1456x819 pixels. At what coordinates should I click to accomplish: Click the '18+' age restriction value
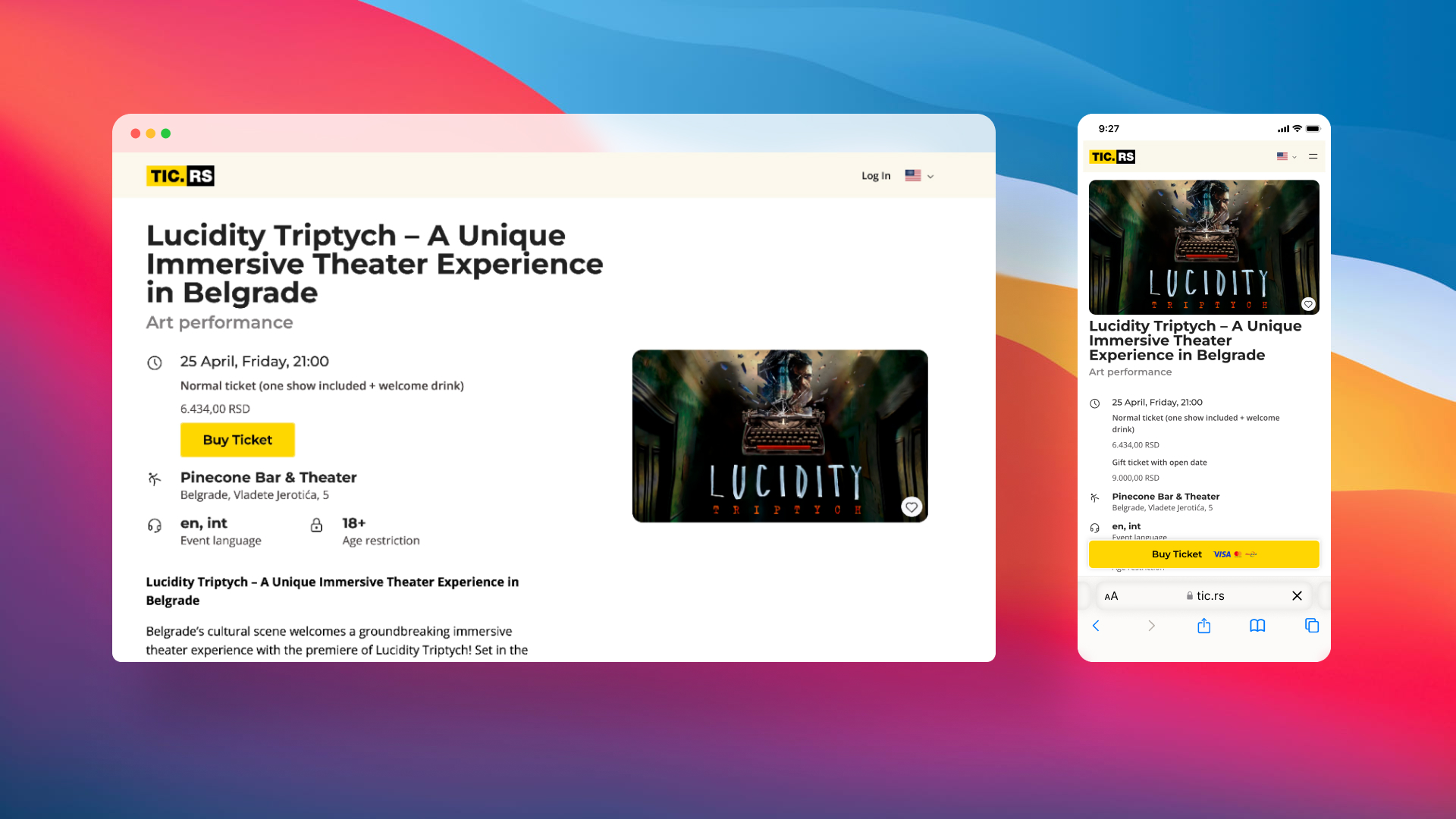click(x=354, y=523)
